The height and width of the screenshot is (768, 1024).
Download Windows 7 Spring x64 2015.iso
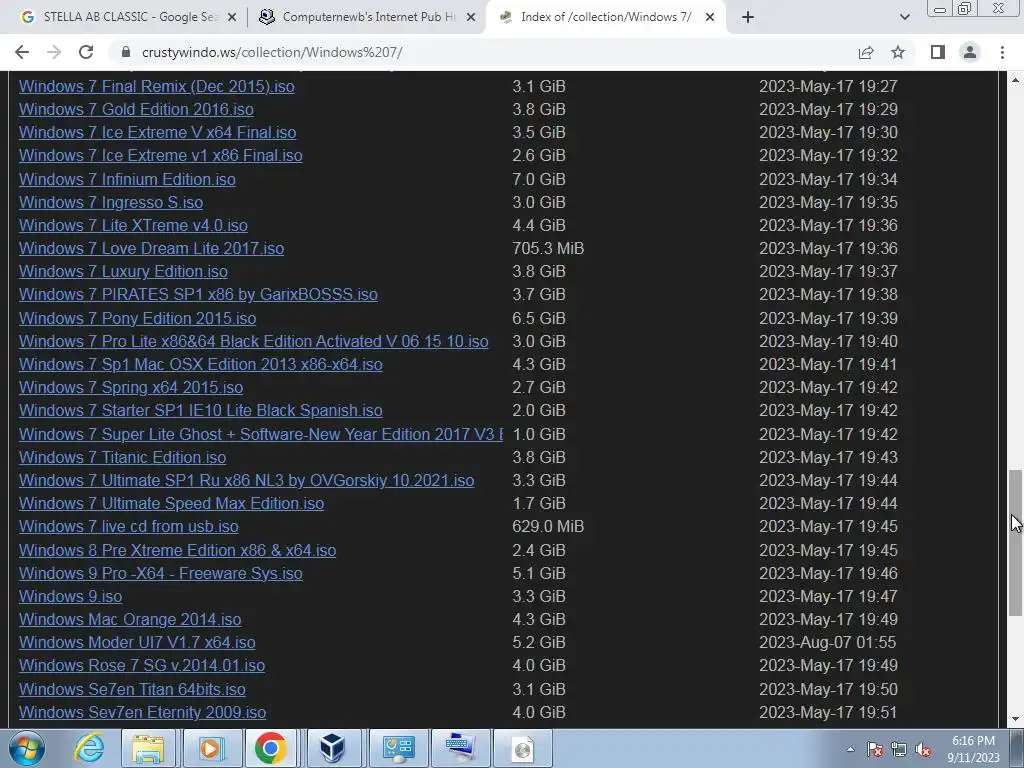click(x=131, y=387)
